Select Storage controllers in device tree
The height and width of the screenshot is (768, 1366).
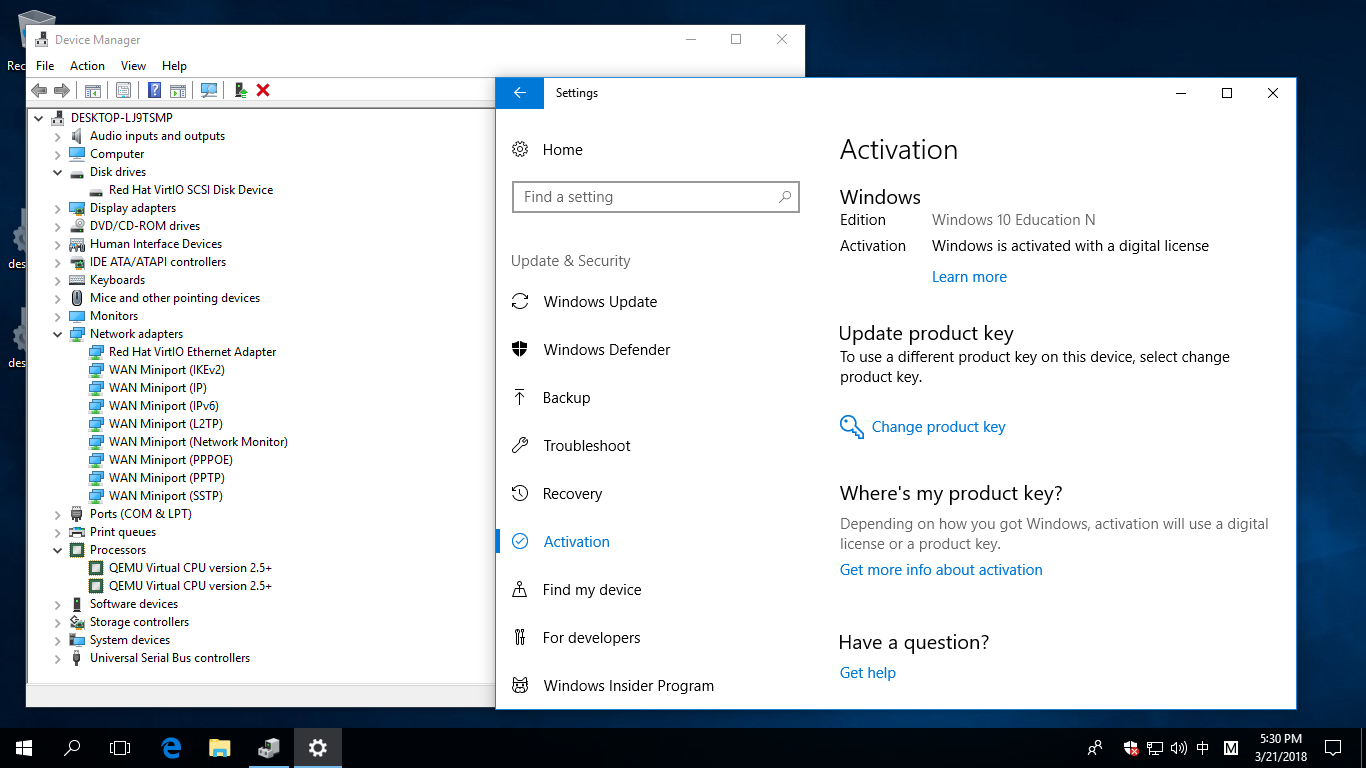(x=139, y=622)
